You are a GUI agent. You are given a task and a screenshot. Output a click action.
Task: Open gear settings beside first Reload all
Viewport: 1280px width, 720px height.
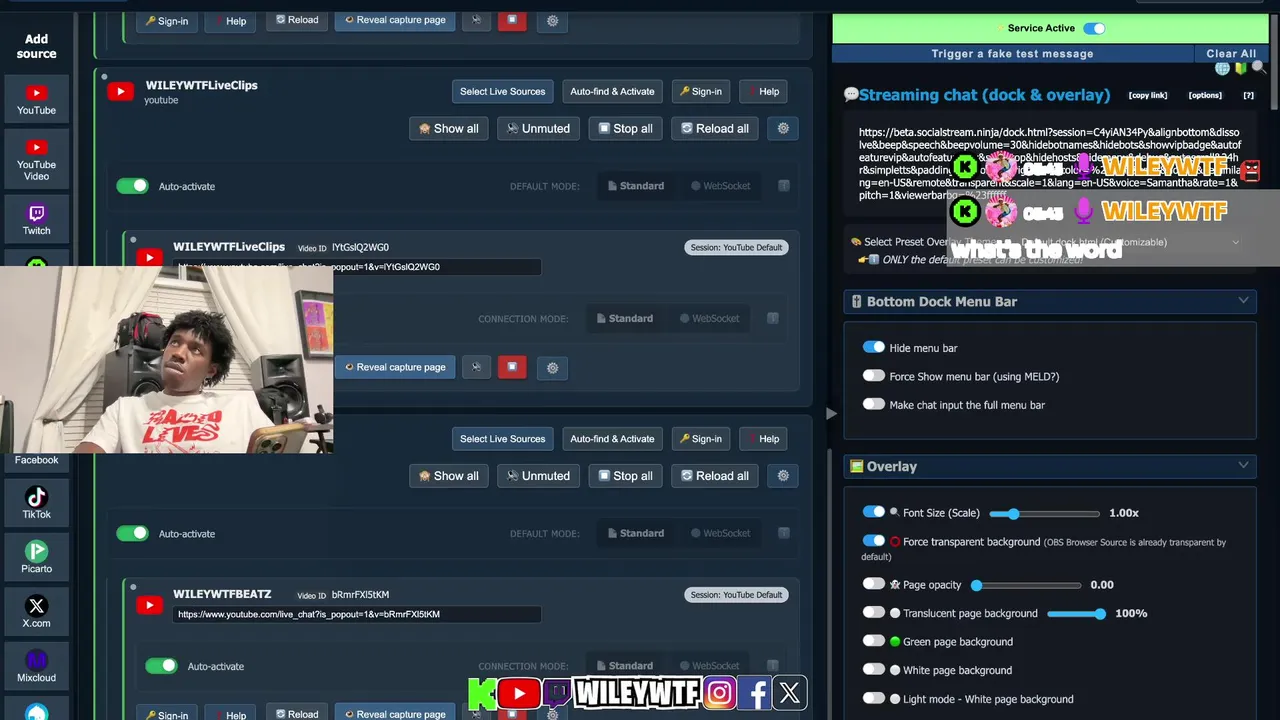pyautogui.click(x=783, y=128)
